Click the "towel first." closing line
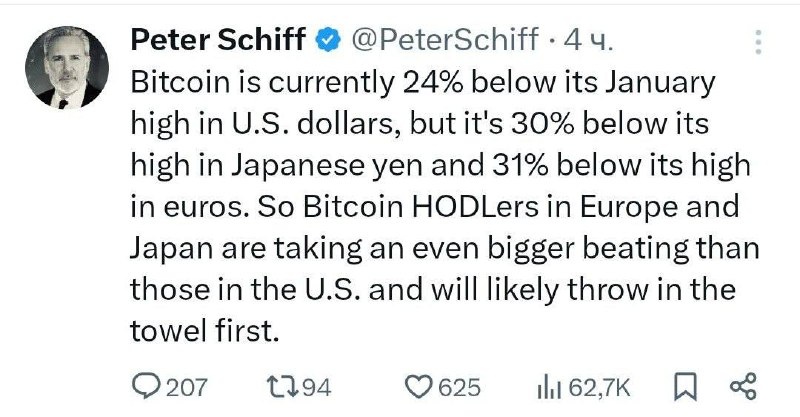 (205, 331)
